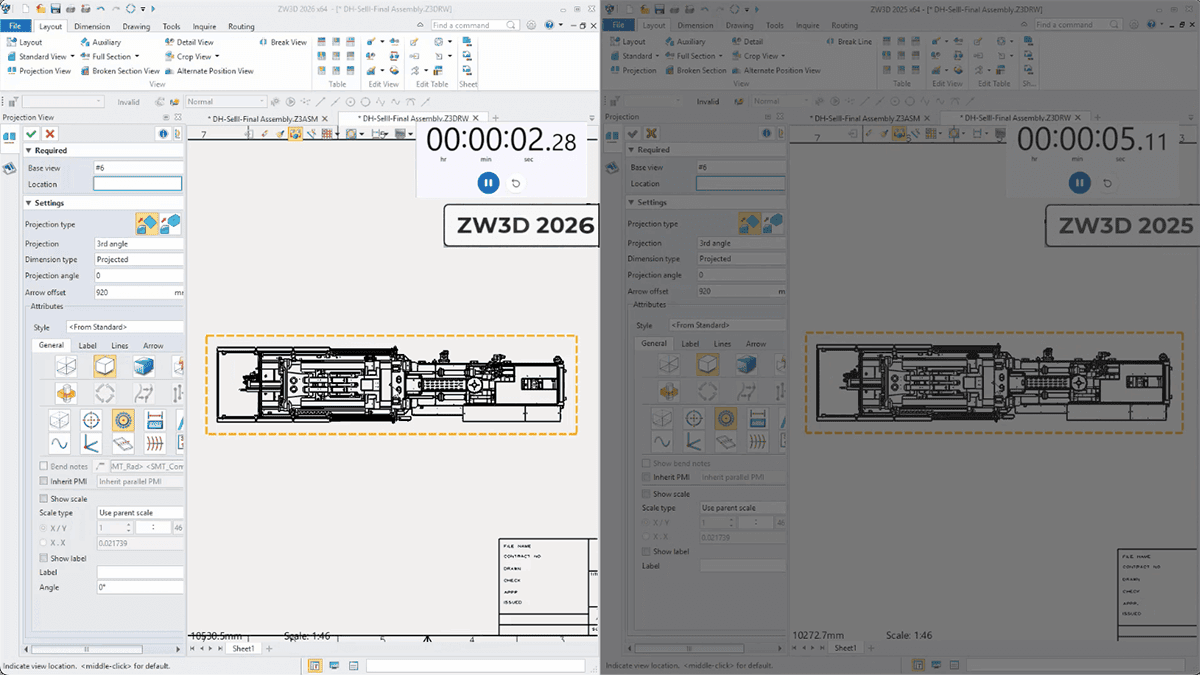The width and height of the screenshot is (1200, 675).
Task: Open the Lines attributes tab in ZW3D 2026
Action: tap(119, 346)
